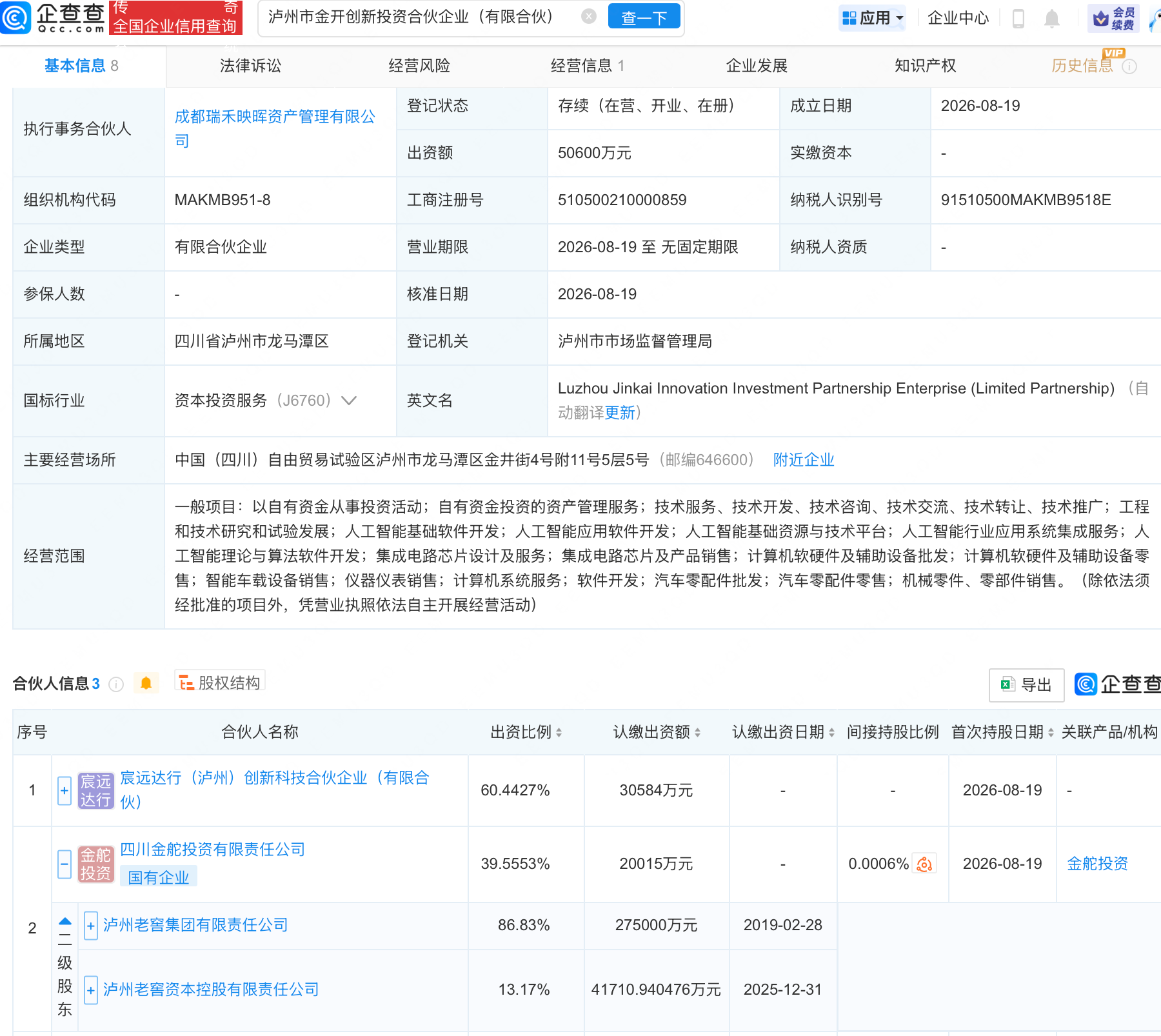
Task: Click the 会员续费 VIP crown icon
Action: [1113, 18]
